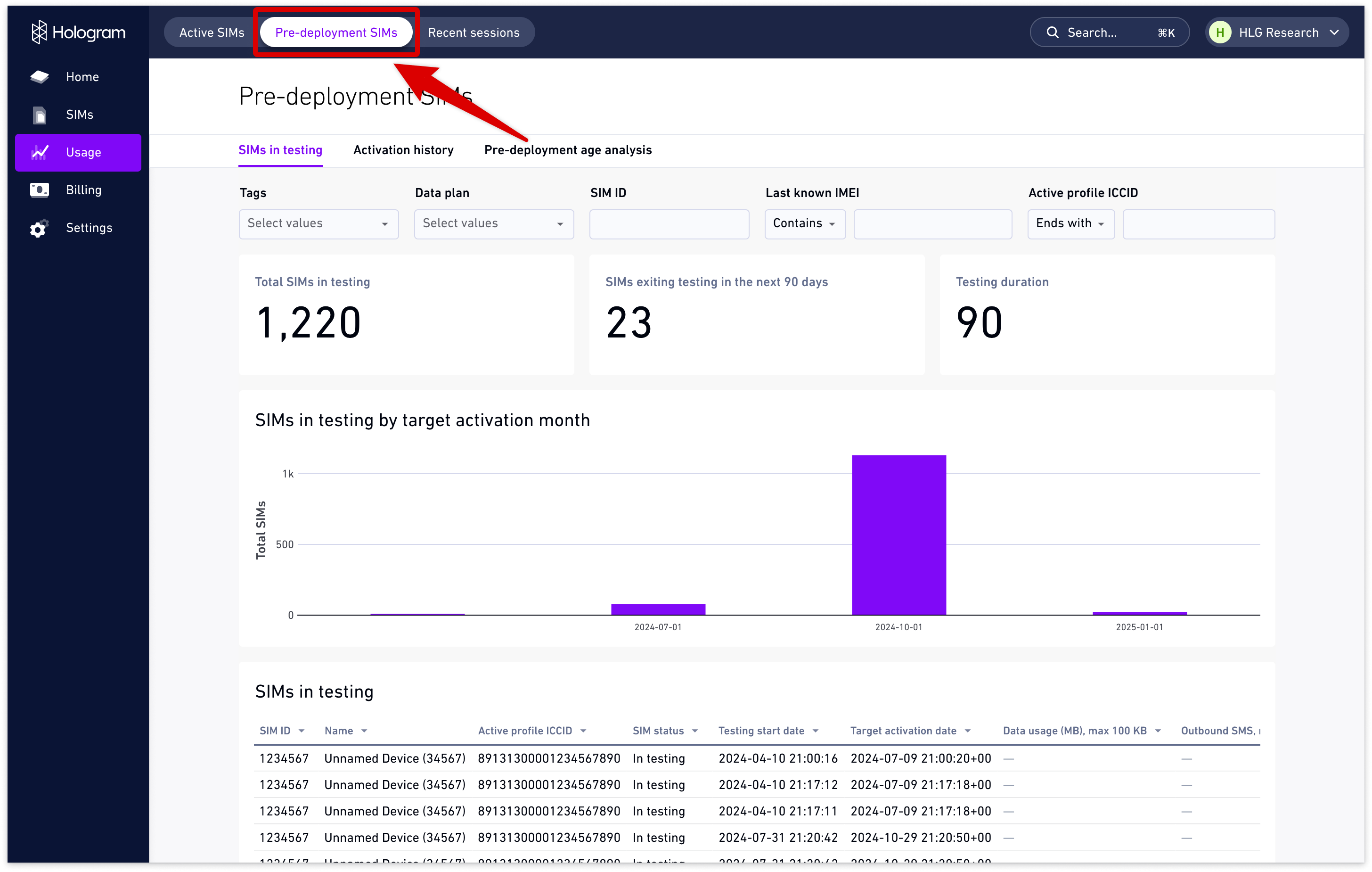Open the Pre-deployment age analysis tab
Screen dimensions: 1372x872
point(567,150)
